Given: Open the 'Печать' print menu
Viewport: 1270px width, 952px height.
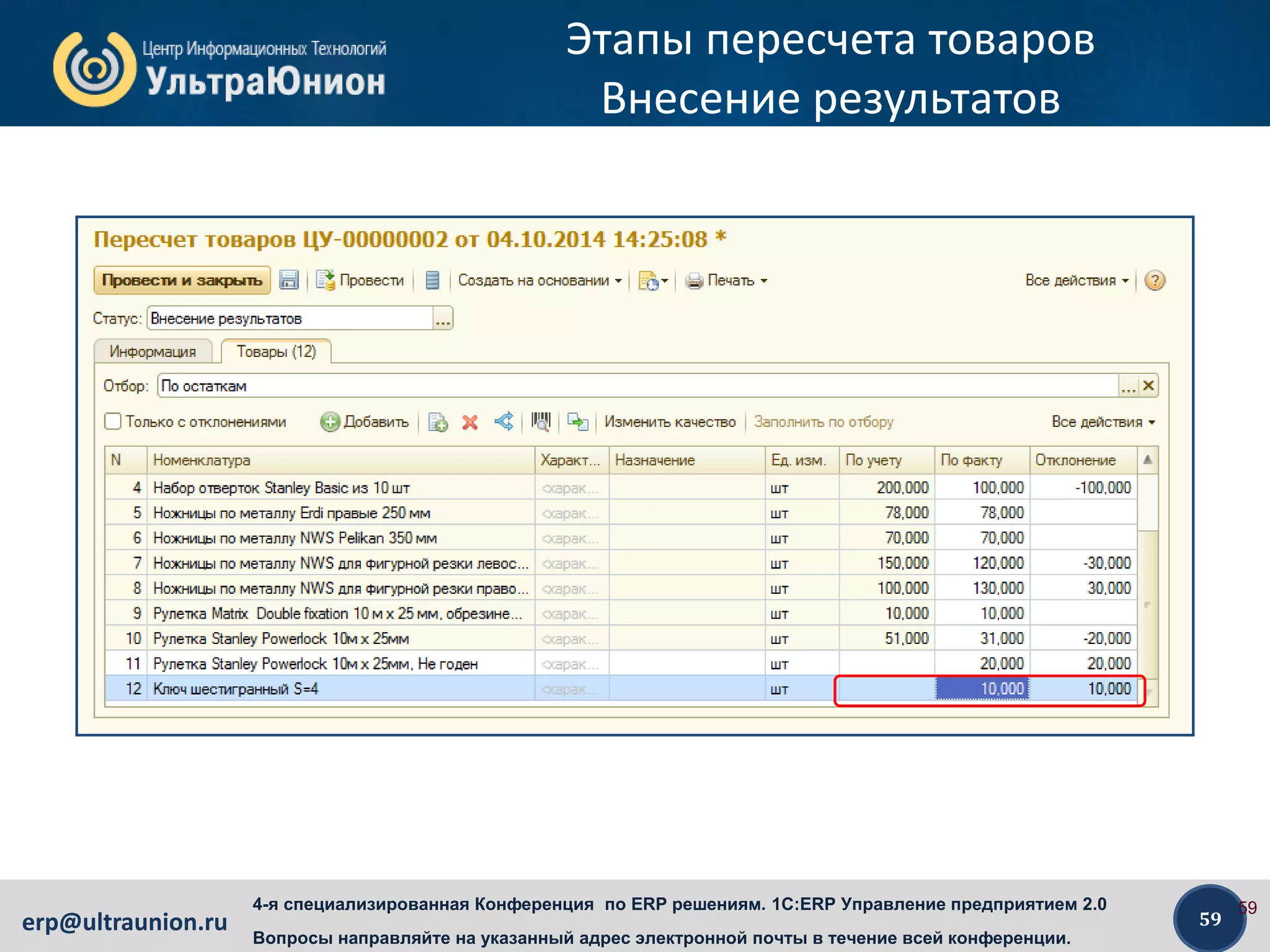Looking at the screenshot, I should pos(727,280).
